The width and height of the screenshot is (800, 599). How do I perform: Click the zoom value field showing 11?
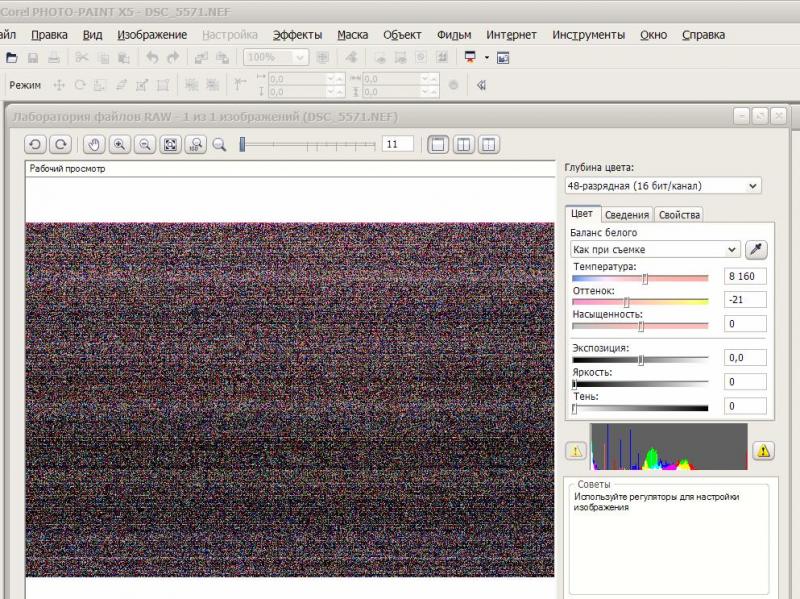pyautogui.click(x=397, y=145)
